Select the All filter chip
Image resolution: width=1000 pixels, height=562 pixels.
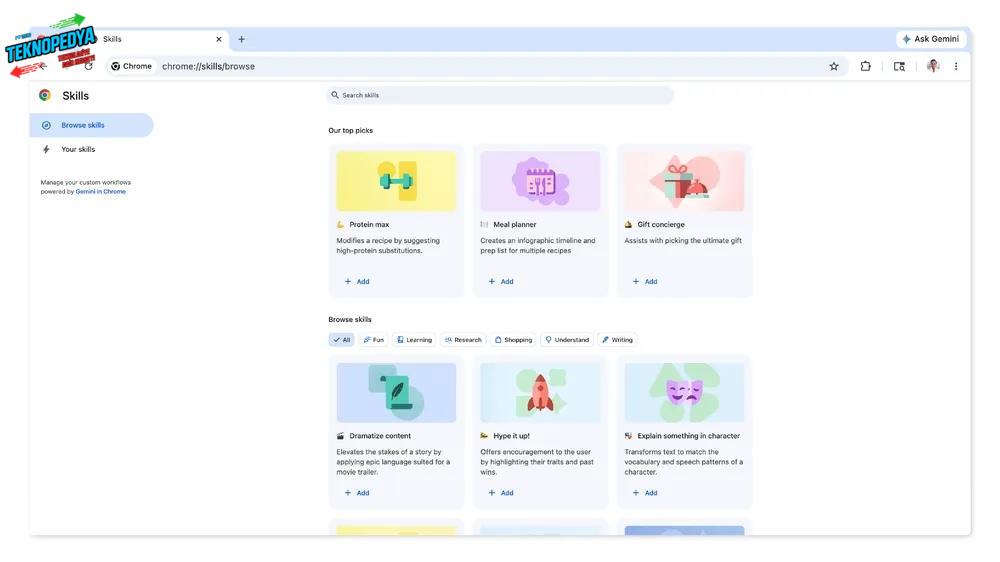(x=341, y=340)
